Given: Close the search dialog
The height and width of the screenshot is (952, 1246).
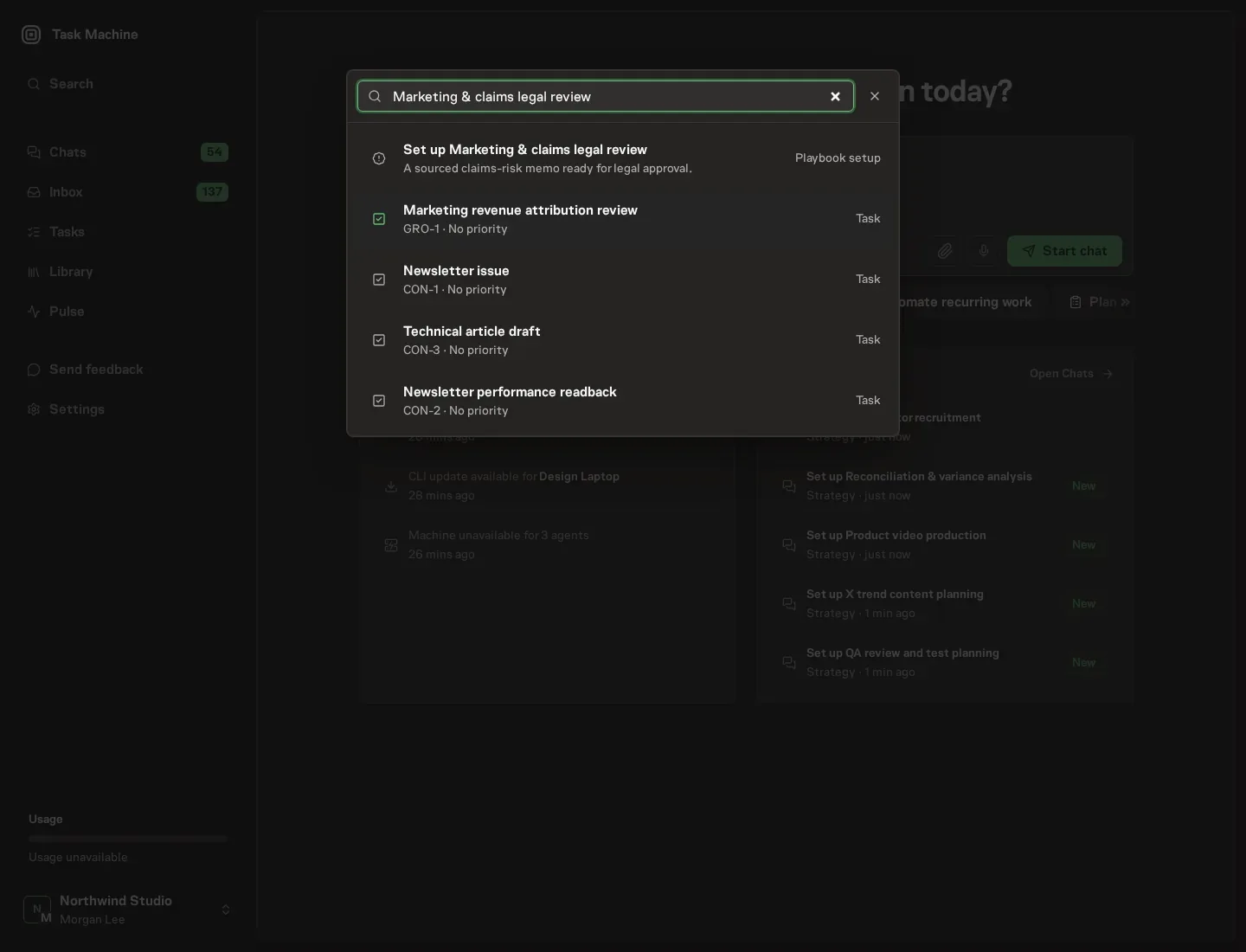Looking at the screenshot, I should pos(875,96).
